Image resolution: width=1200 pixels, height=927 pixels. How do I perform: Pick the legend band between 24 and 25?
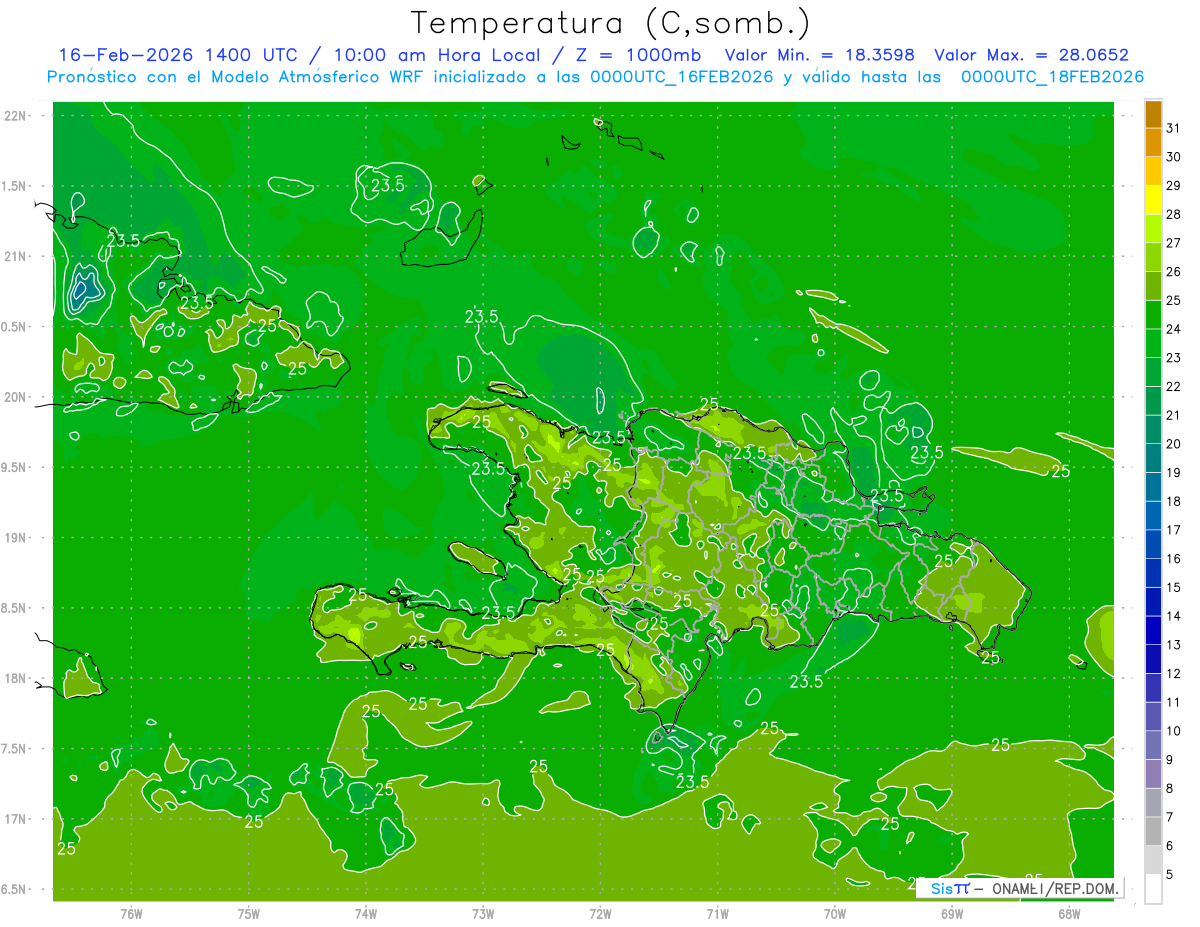click(1154, 315)
